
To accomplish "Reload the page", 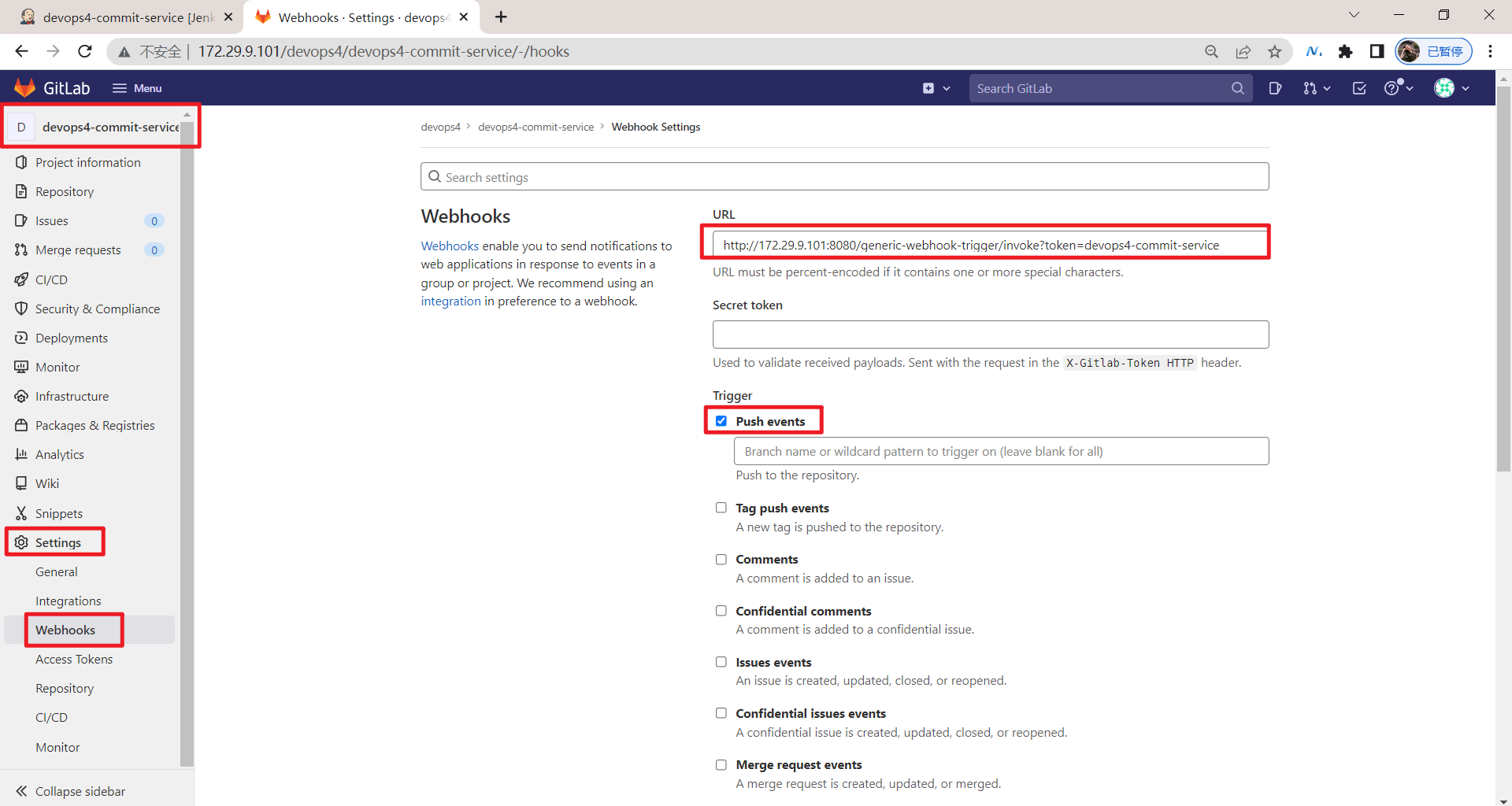I will pyautogui.click(x=85, y=51).
